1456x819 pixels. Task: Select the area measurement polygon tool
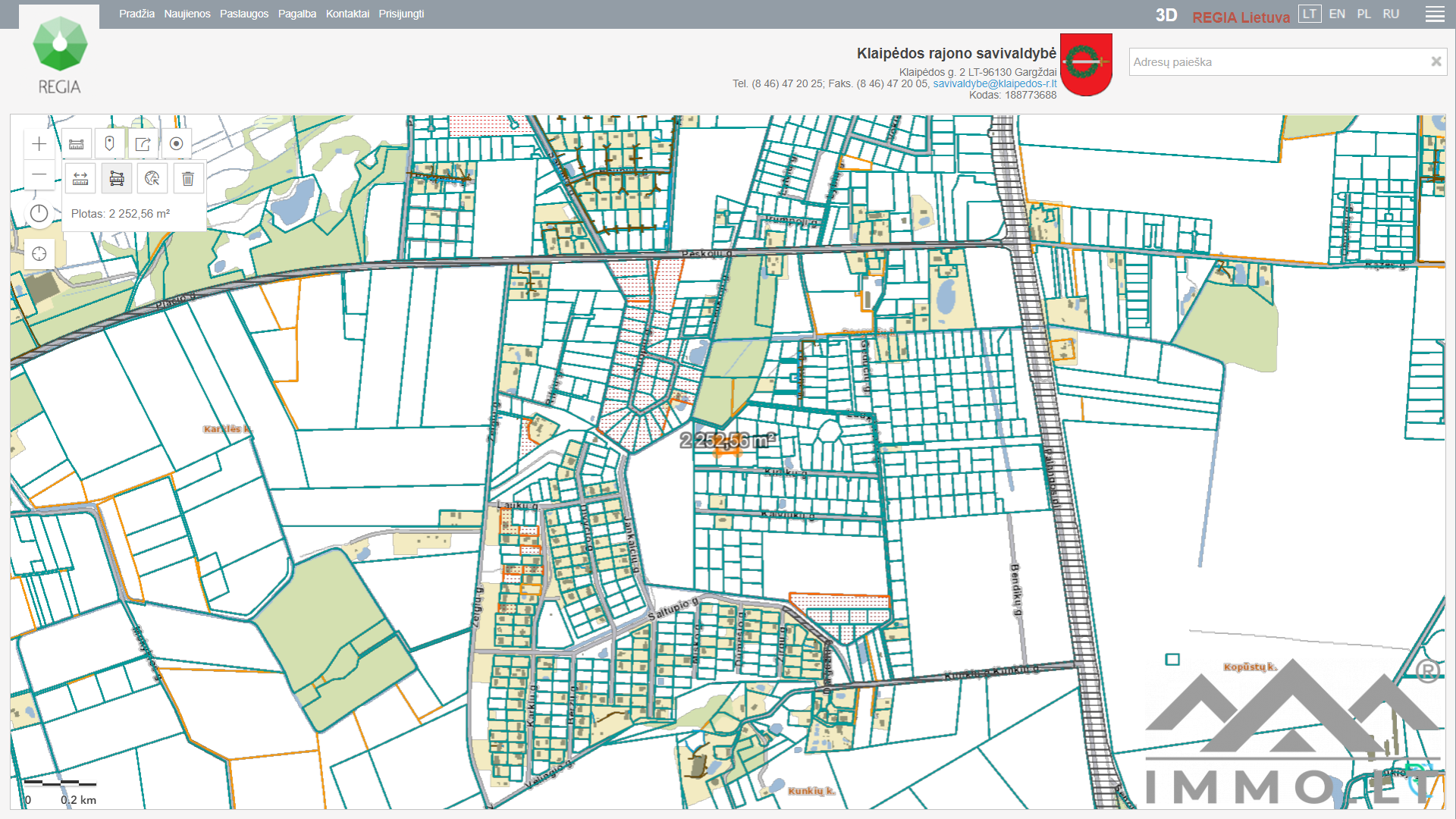(x=117, y=179)
